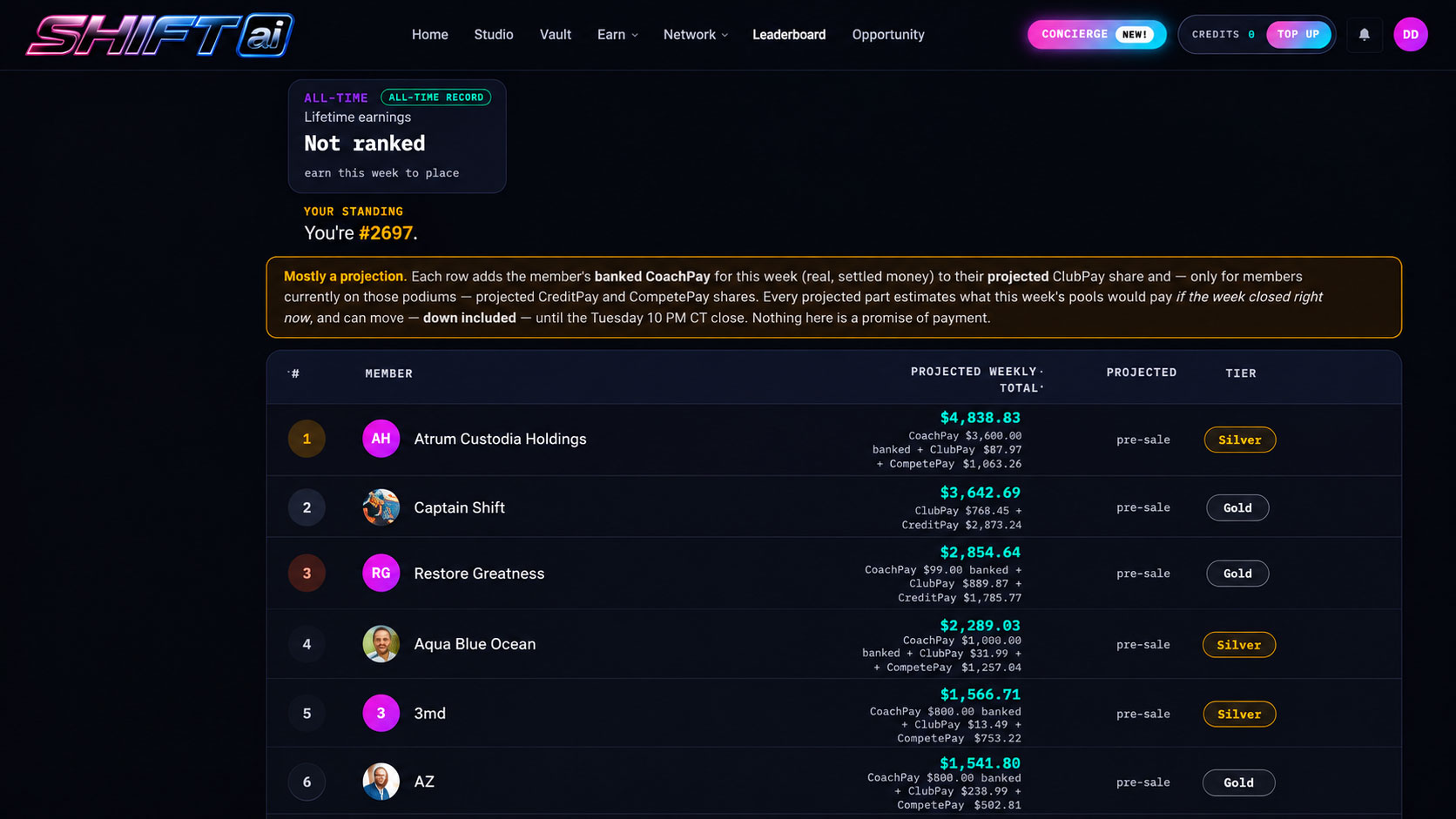1456x819 pixels.
Task: Click Silver tier badge for 3md
Action: pyautogui.click(x=1239, y=714)
